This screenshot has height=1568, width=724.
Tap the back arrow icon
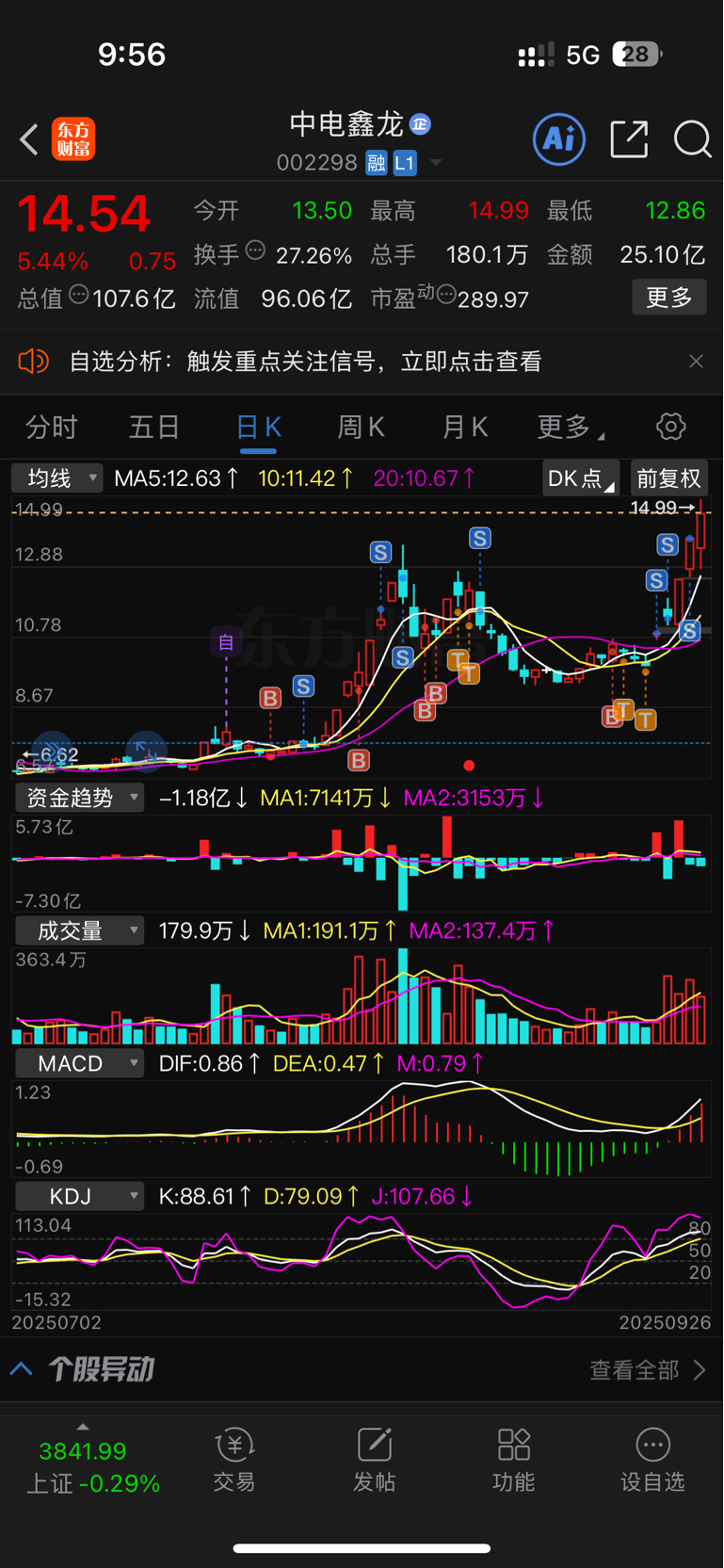29,139
